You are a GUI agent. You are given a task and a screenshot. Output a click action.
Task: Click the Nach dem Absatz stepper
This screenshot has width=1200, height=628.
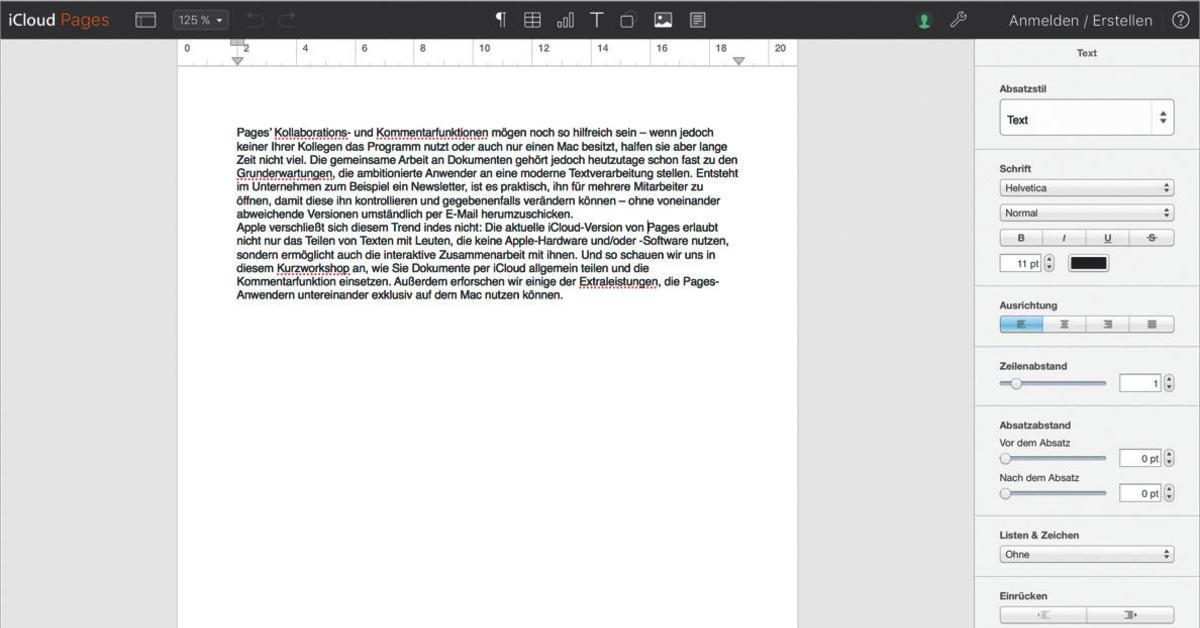click(x=1169, y=493)
